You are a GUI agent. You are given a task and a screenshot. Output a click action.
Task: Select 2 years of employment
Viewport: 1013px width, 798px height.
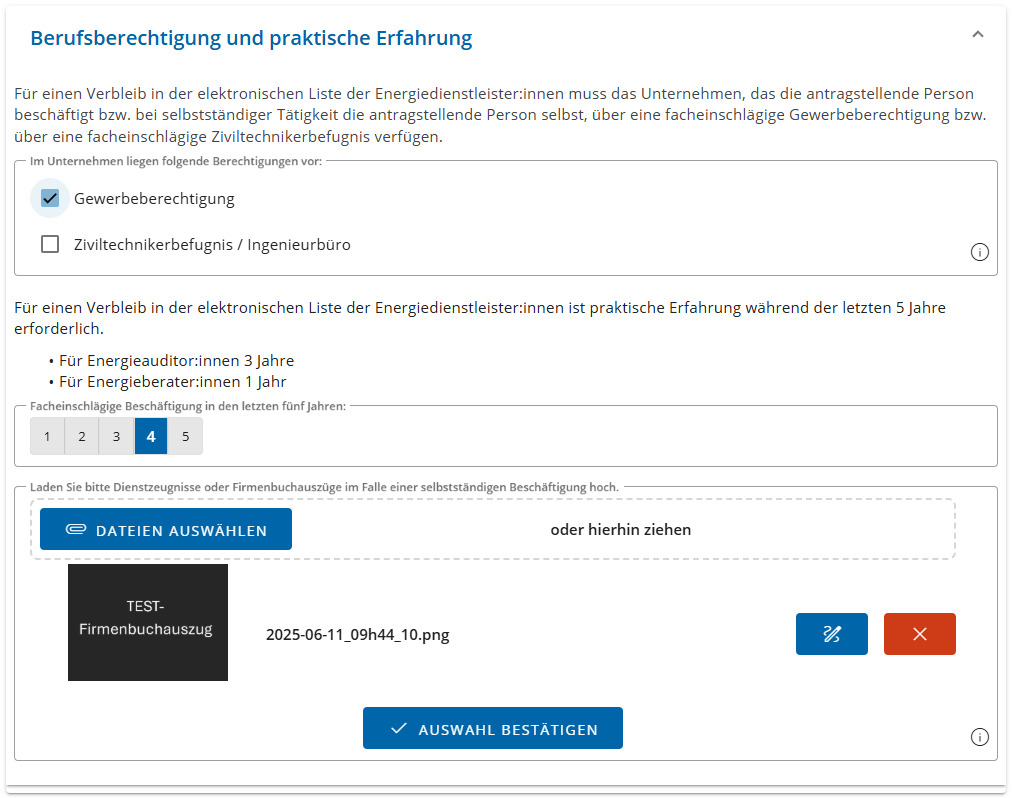pyautogui.click(x=82, y=436)
